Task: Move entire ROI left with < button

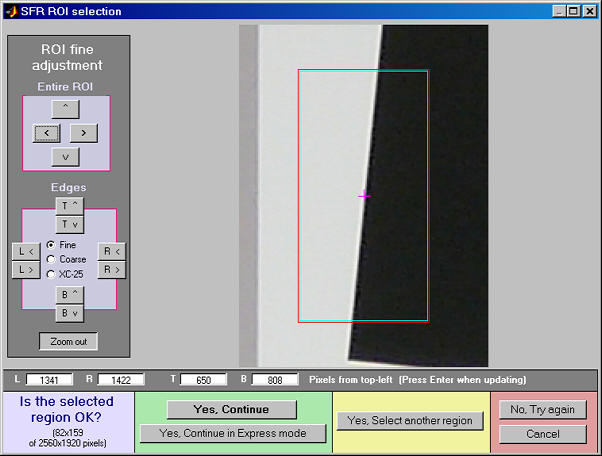Action: (46, 133)
